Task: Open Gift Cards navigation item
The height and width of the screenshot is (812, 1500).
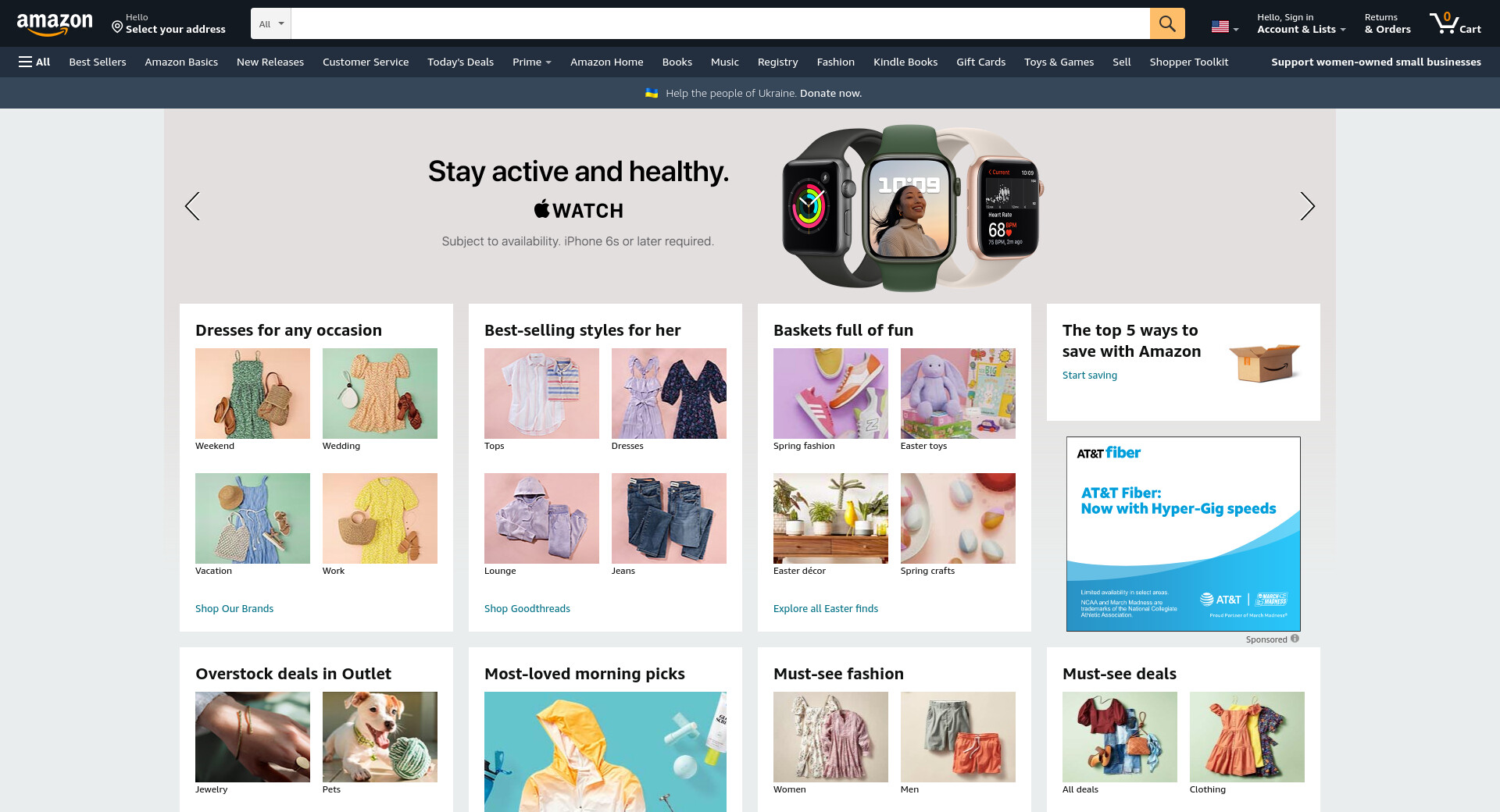Action: (980, 62)
